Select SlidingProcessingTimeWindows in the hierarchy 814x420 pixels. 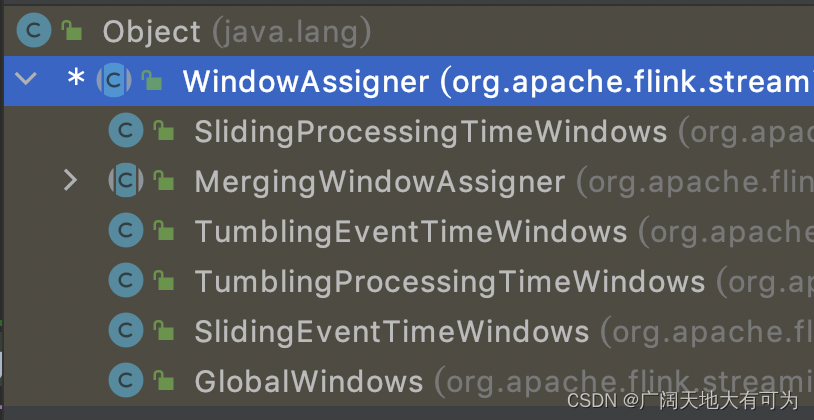(430, 131)
